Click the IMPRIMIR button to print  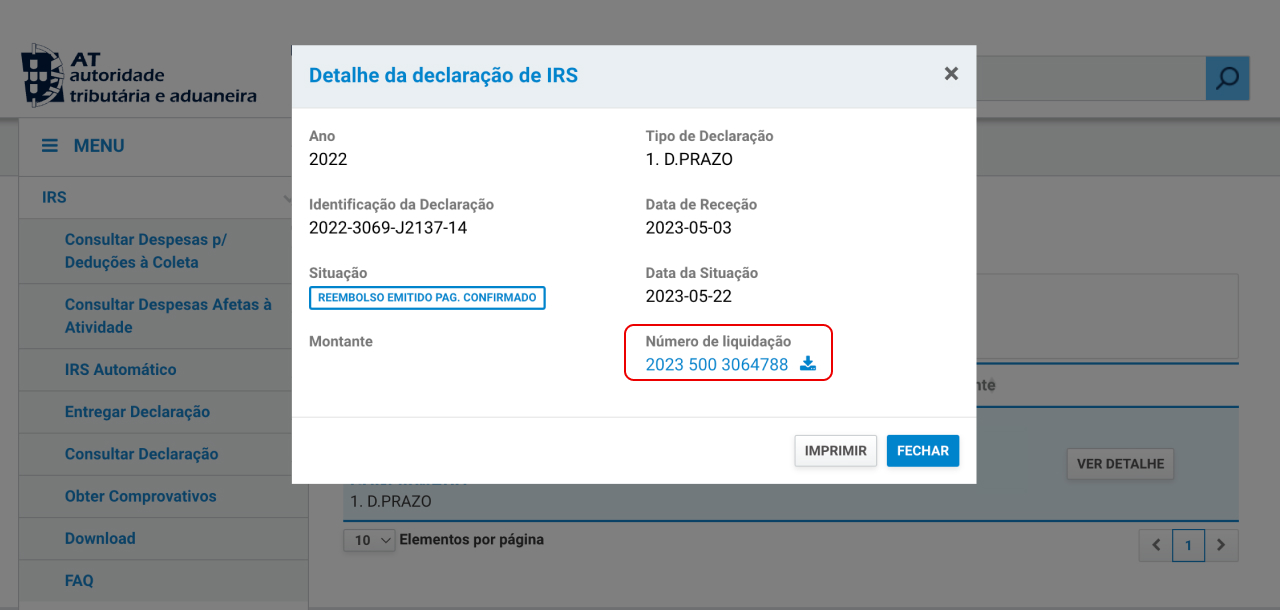(x=835, y=450)
